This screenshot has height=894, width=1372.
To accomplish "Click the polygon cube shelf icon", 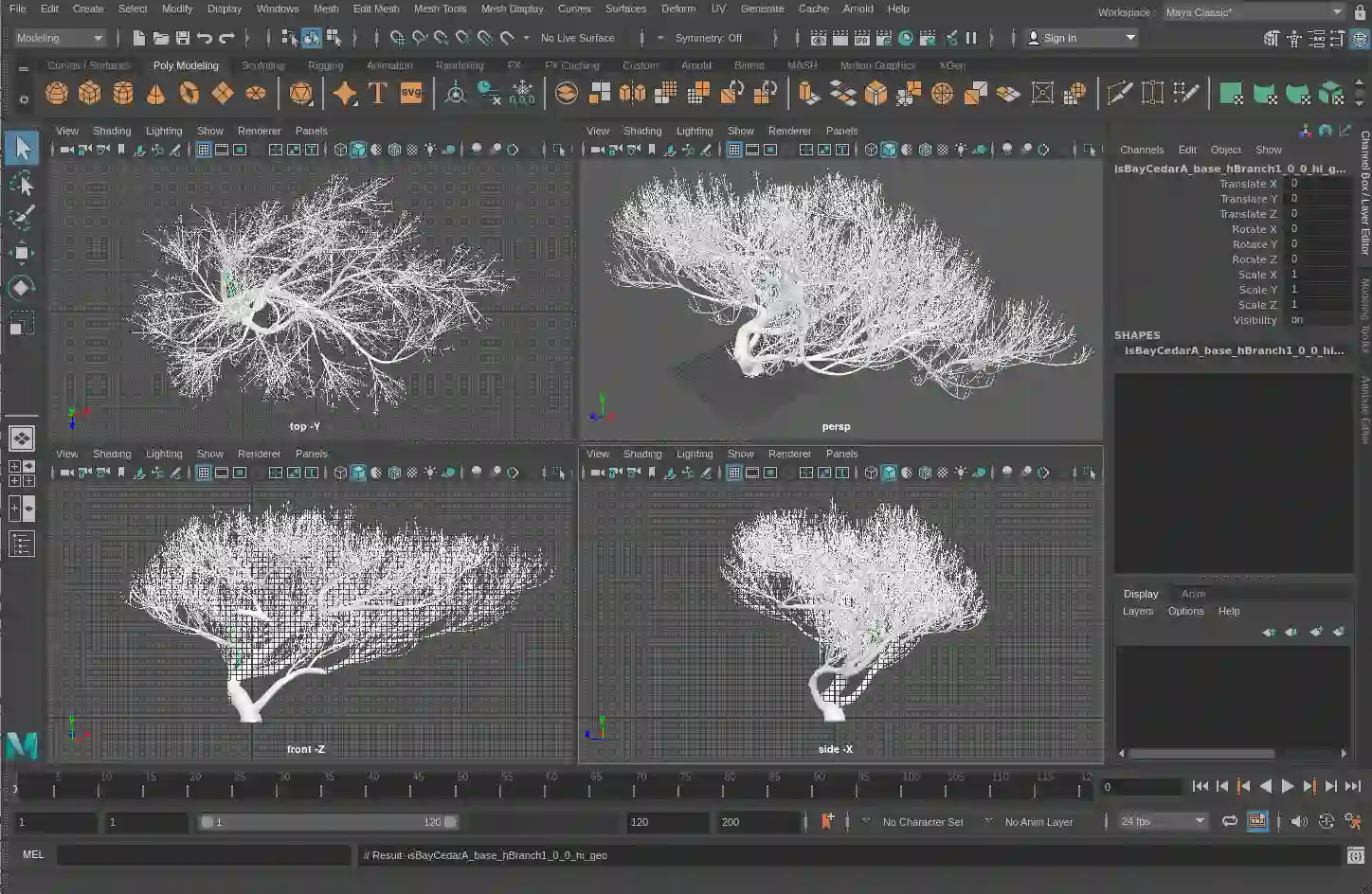I will [90, 93].
